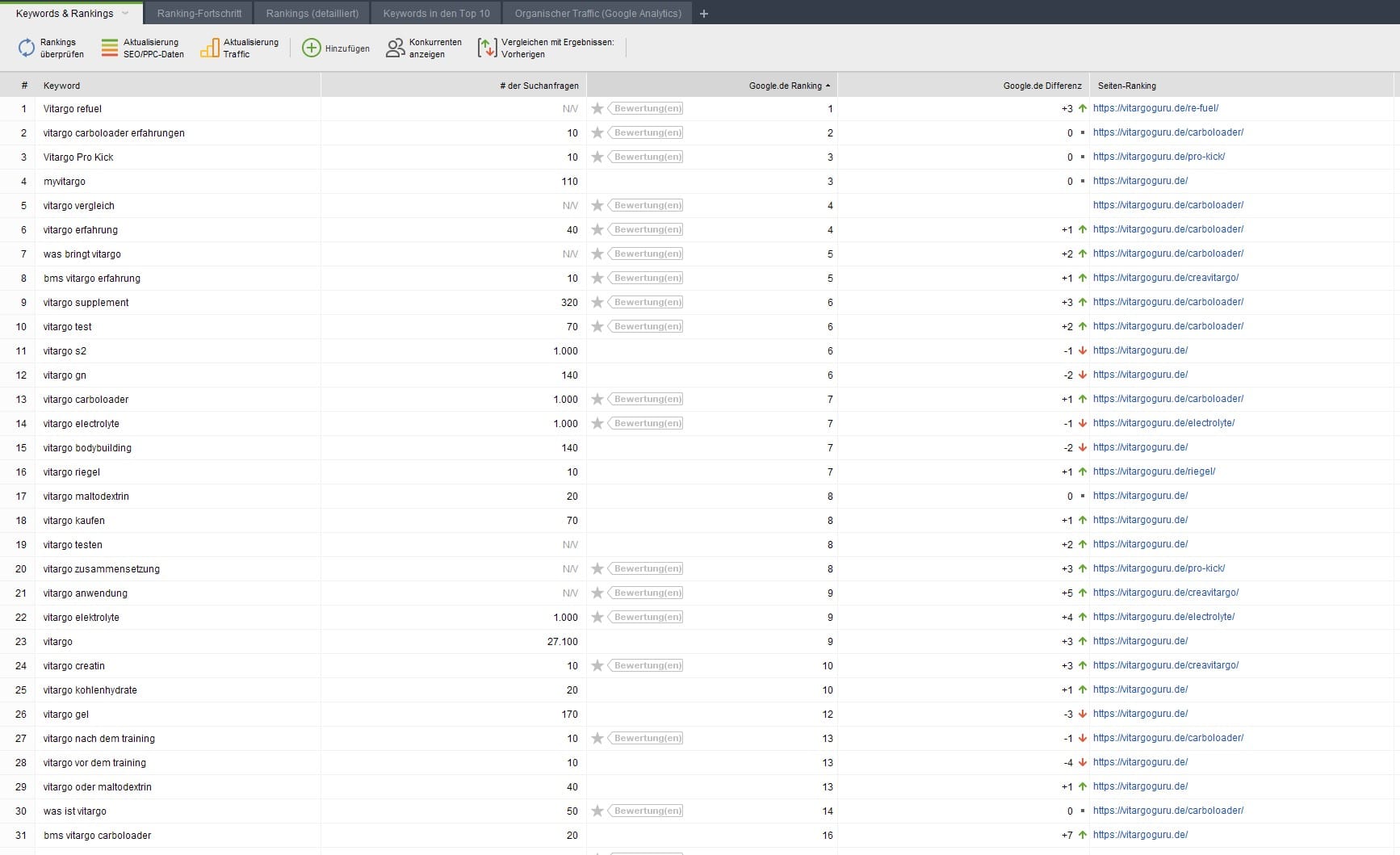
Task: Click the Vergleichen mit Ergebnissen icon
Action: tap(487, 48)
